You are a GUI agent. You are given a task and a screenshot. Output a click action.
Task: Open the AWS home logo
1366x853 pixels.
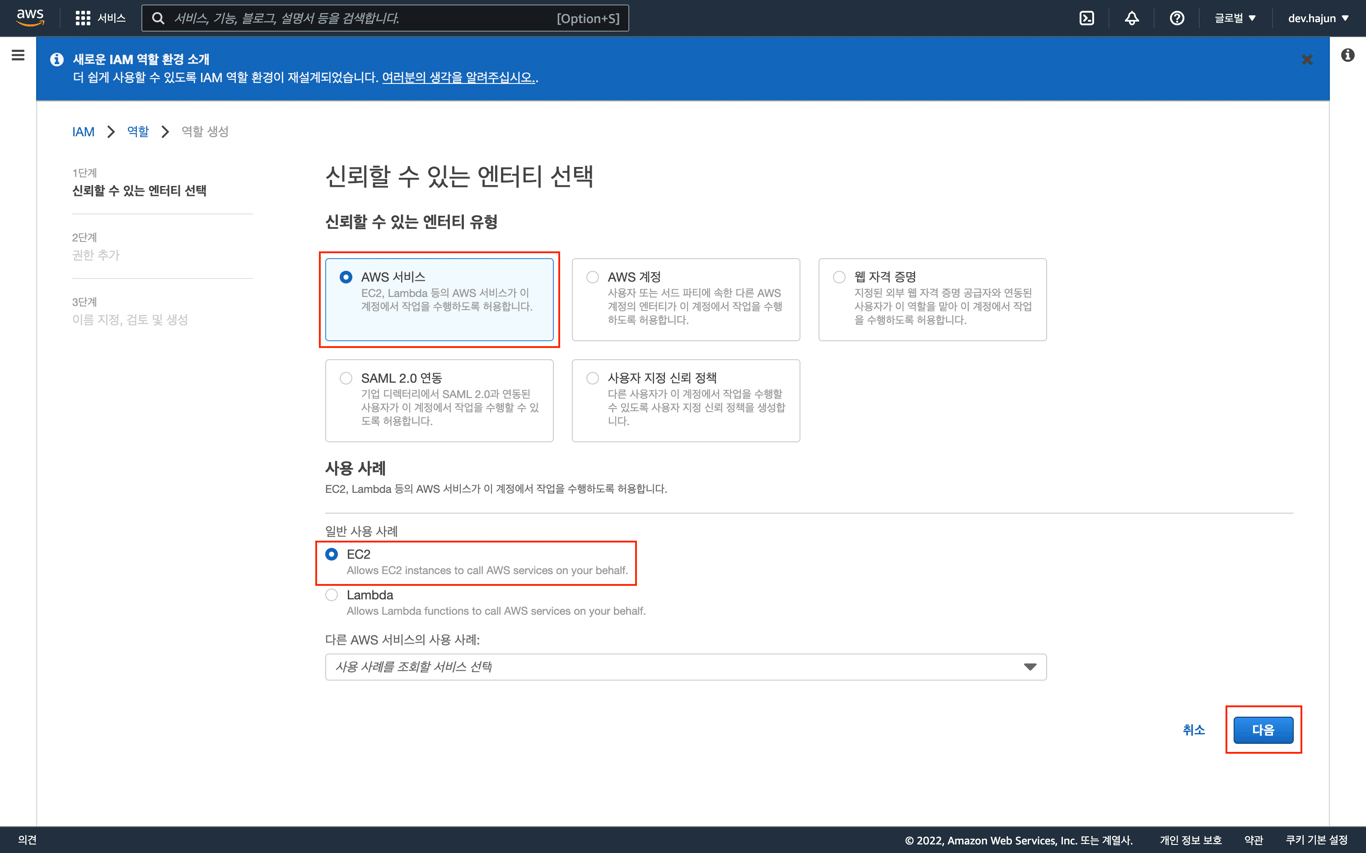click(x=30, y=17)
